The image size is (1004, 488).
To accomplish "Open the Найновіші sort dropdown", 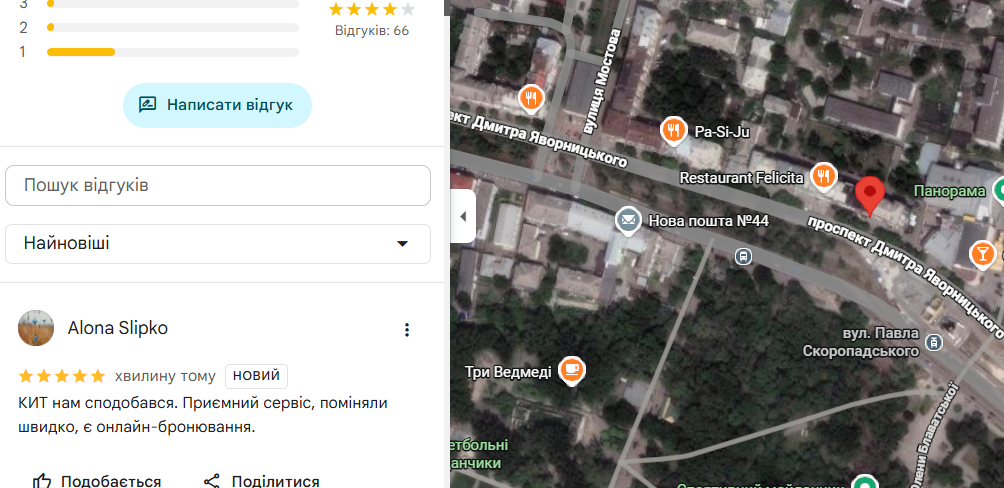I will tap(218, 244).
